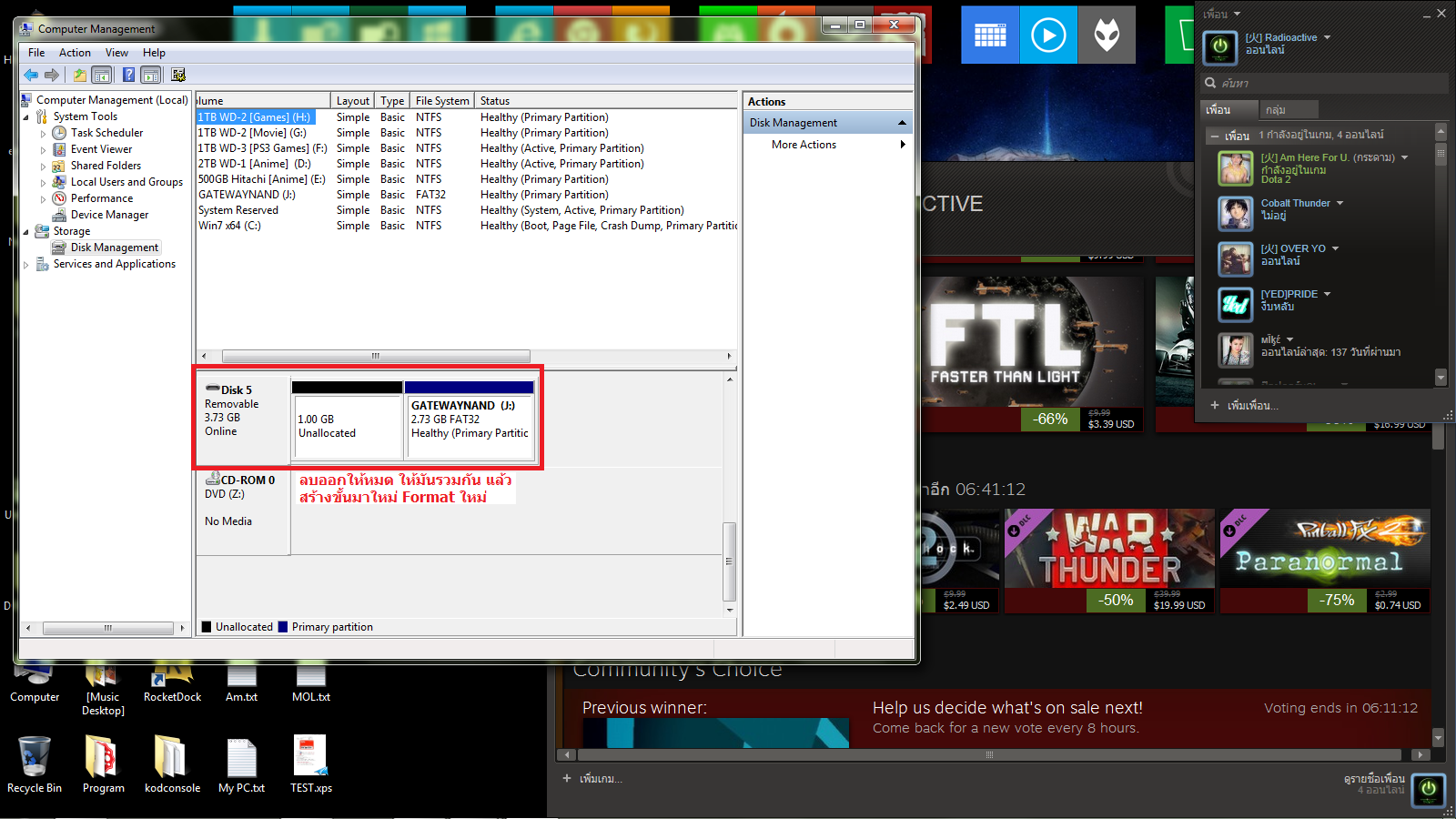Click the War Thunder sale thumbnail
1456x819 pixels.
1109,561
